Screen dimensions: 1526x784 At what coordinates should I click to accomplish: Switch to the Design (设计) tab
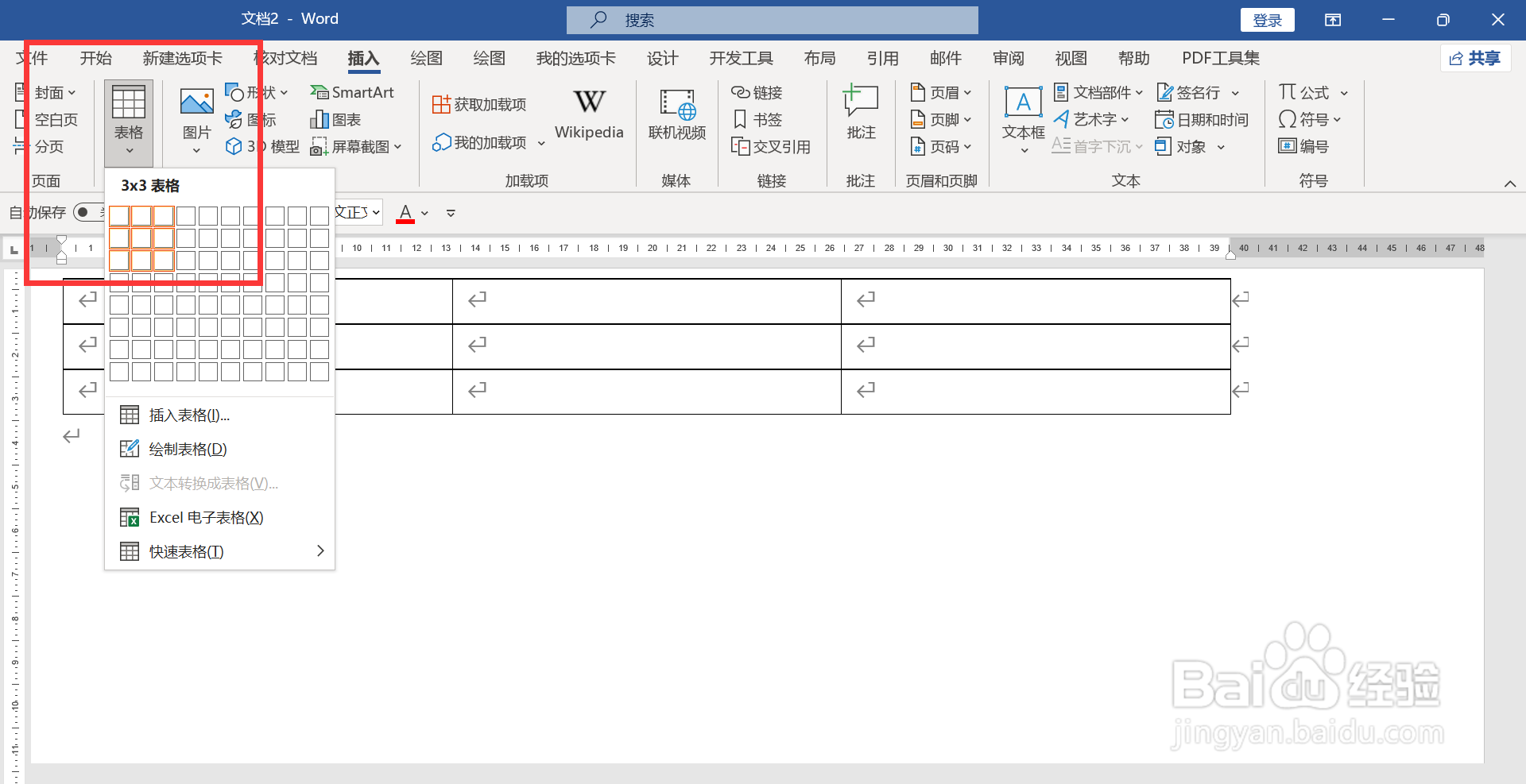(662, 58)
